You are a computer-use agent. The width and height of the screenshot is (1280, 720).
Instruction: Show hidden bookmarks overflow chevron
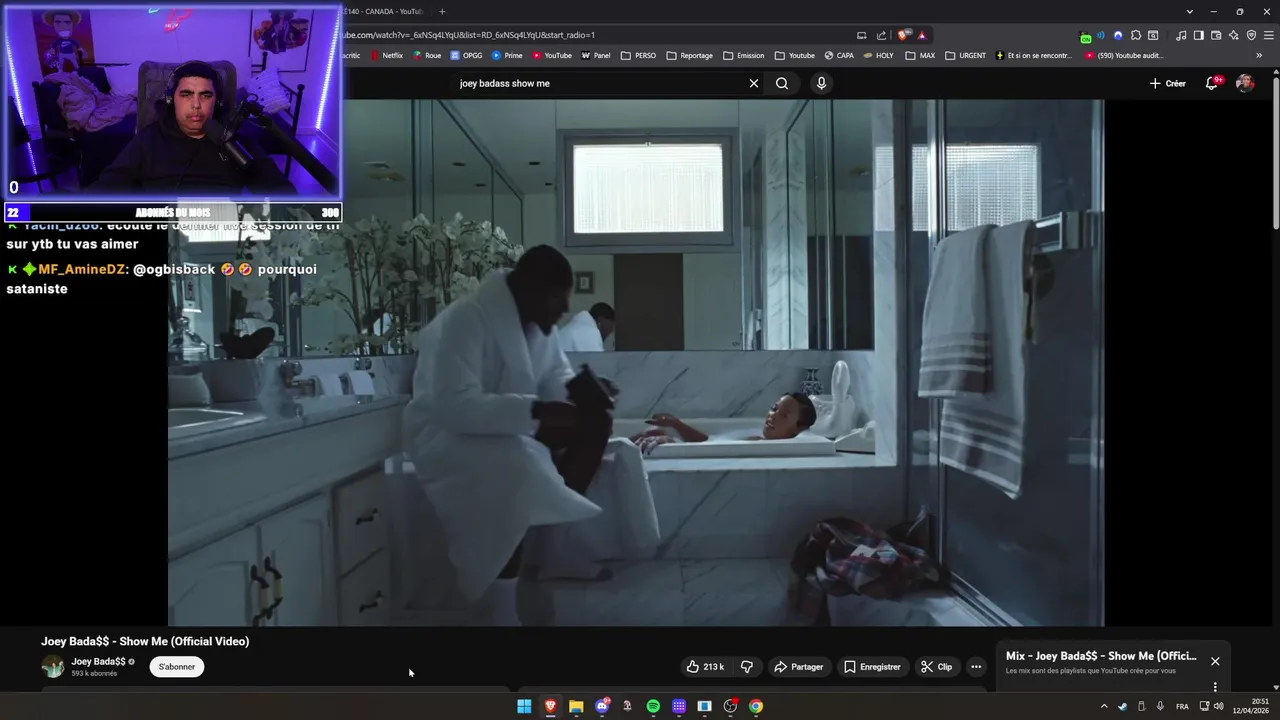[1259, 55]
